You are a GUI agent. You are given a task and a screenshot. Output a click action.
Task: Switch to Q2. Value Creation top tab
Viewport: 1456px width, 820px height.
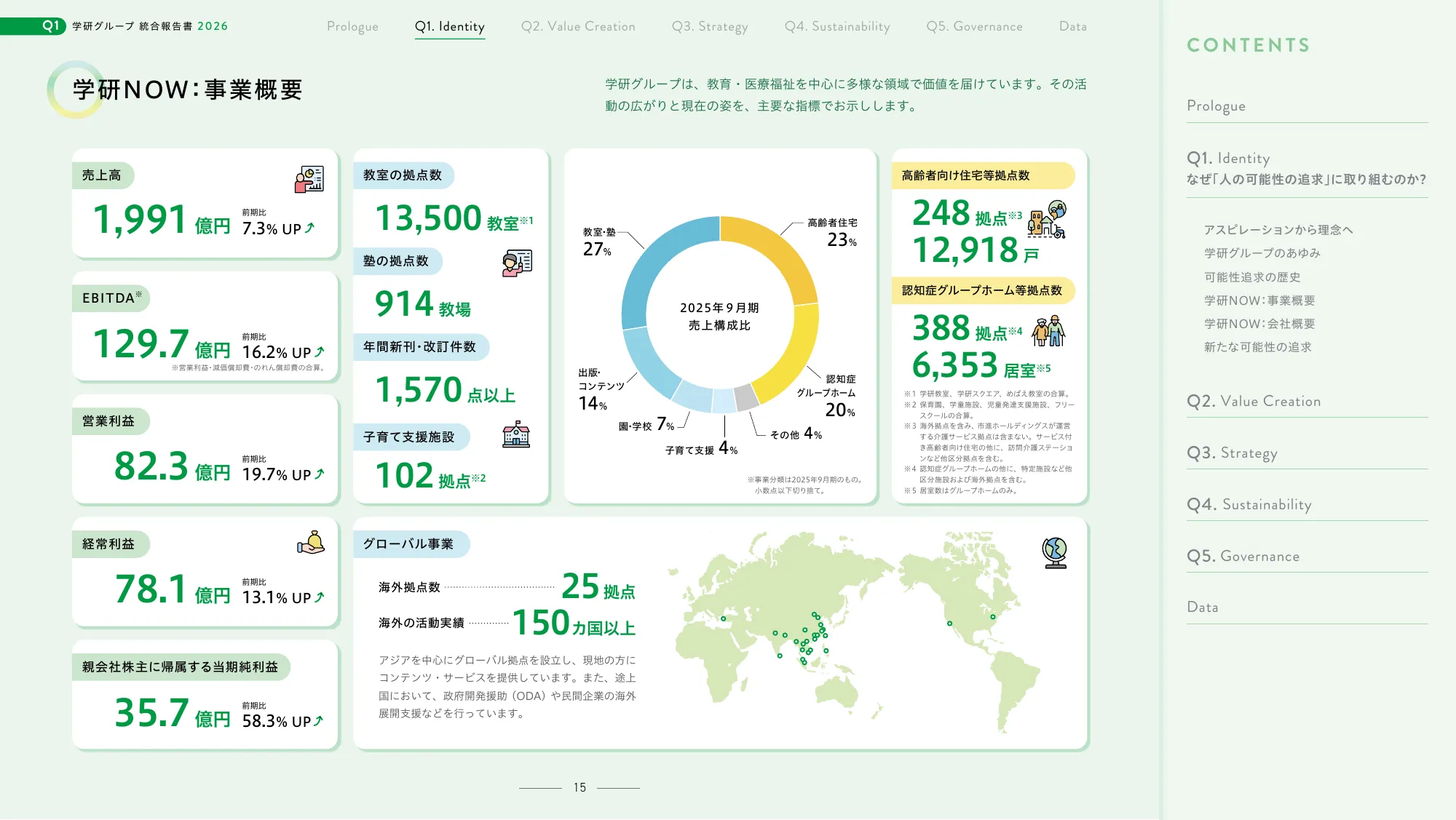pyautogui.click(x=578, y=26)
